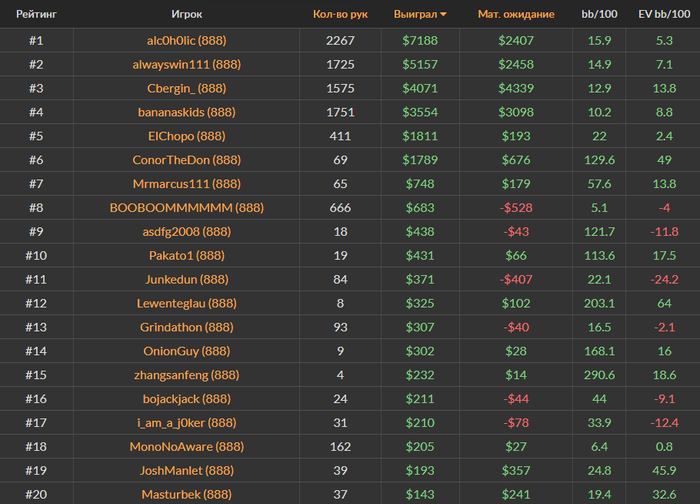Select player Cbergin_ (888)
The width and height of the screenshot is (700, 504).
pyautogui.click(x=186, y=88)
